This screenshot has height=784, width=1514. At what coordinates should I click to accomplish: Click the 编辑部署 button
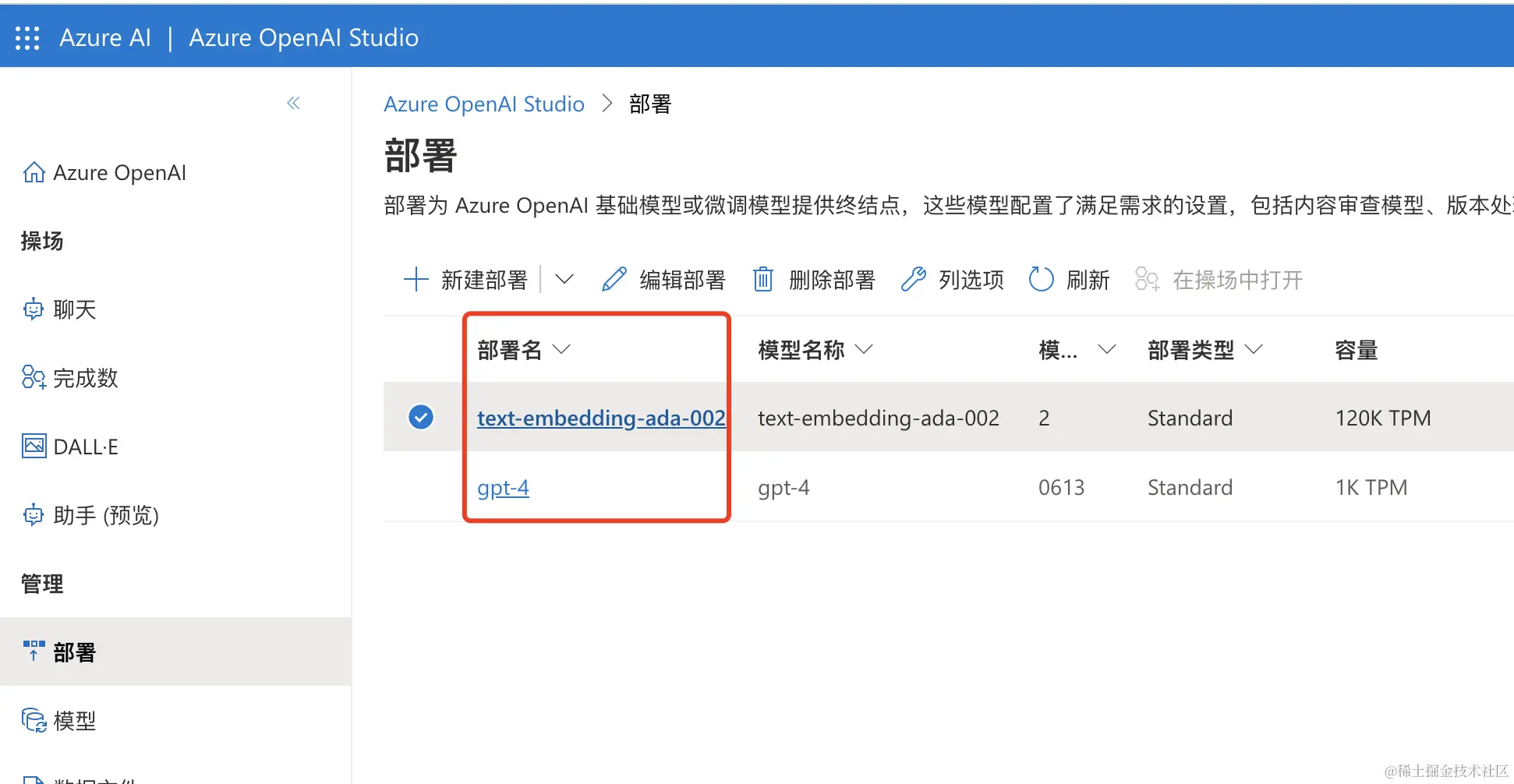(663, 279)
